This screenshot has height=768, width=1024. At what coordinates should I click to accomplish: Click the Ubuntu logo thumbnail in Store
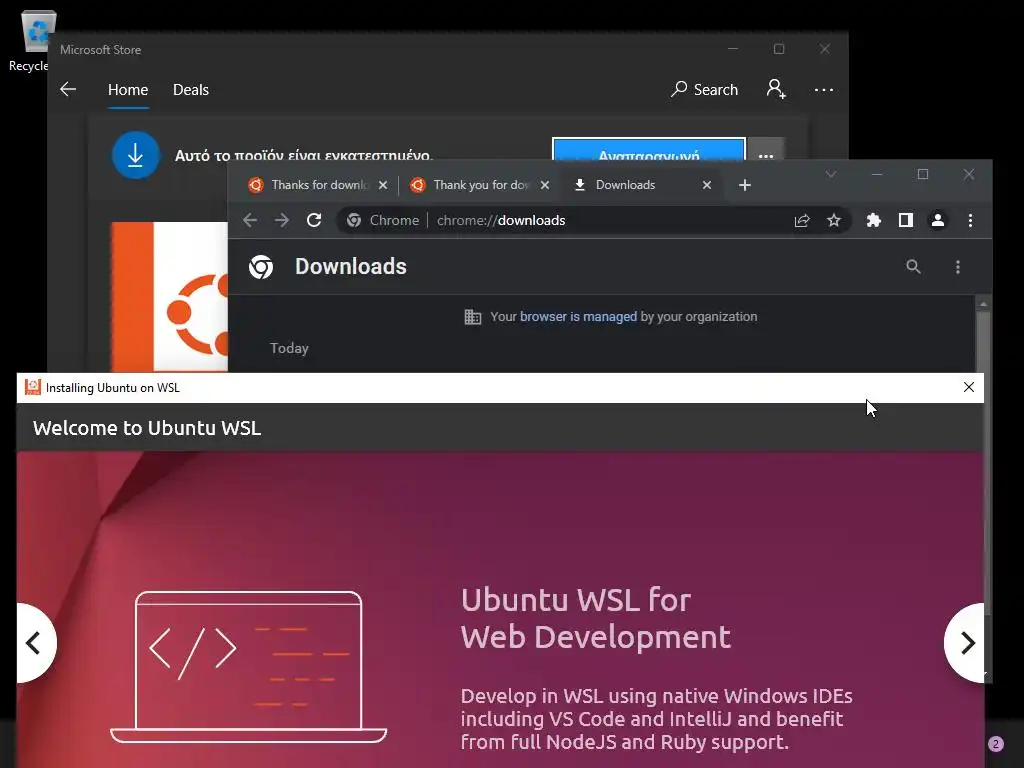point(170,297)
